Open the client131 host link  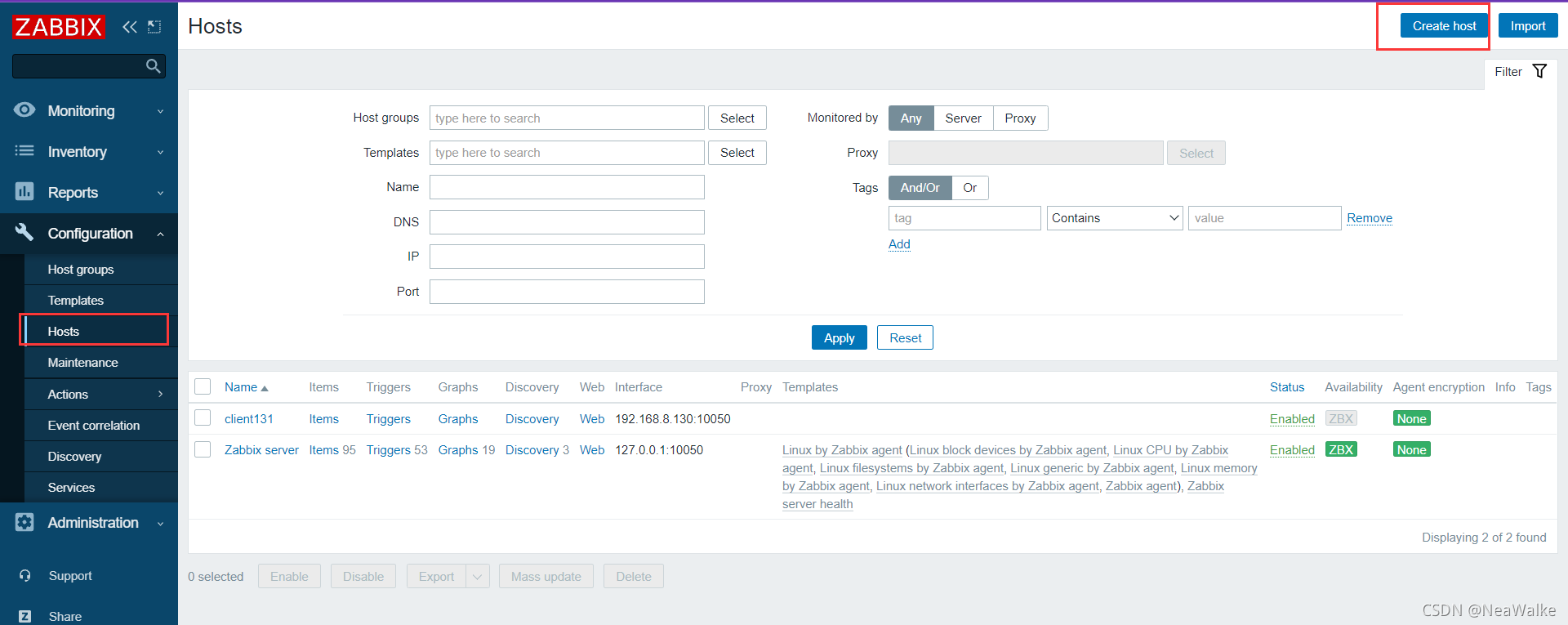click(x=249, y=418)
